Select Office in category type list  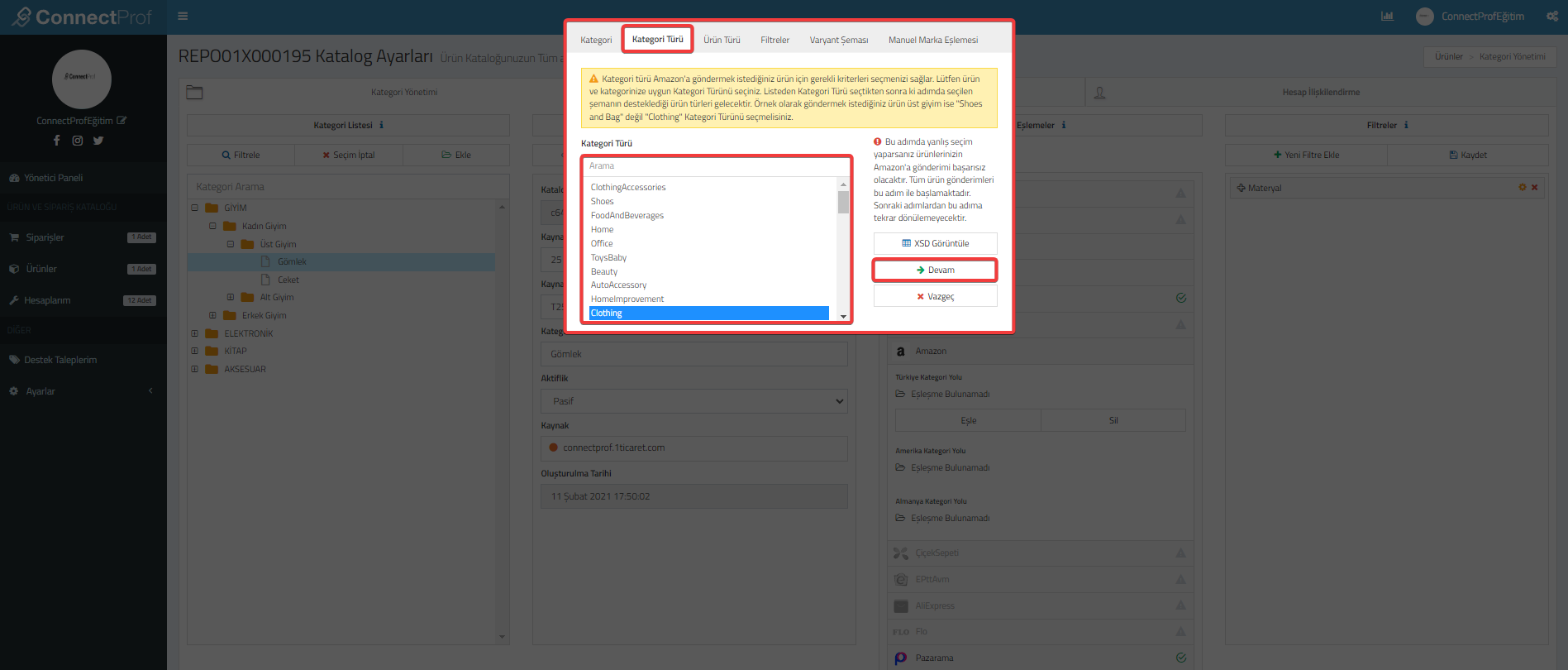tap(602, 244)
